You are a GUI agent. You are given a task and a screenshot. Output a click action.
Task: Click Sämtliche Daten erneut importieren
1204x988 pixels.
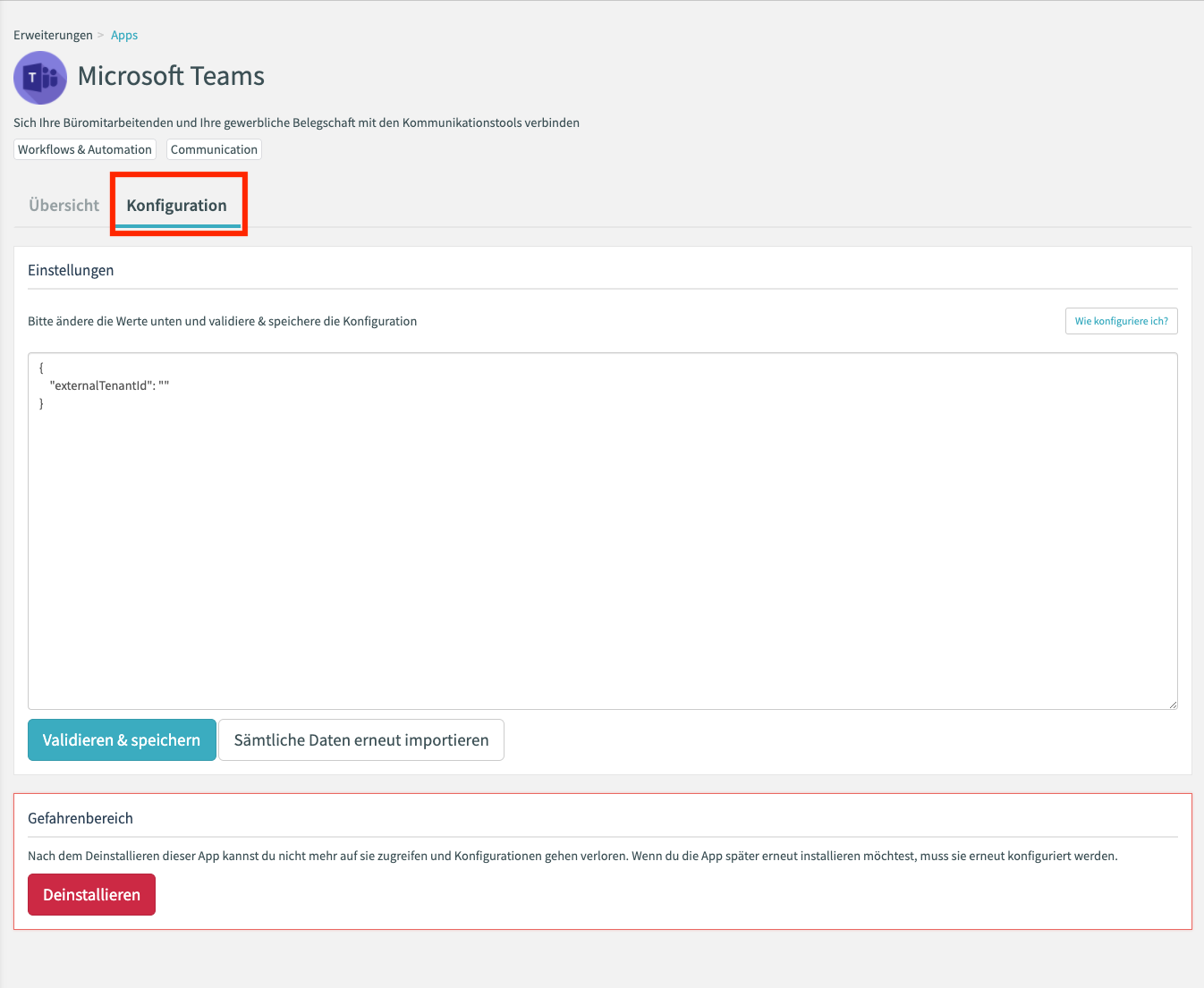click(361, 739)
